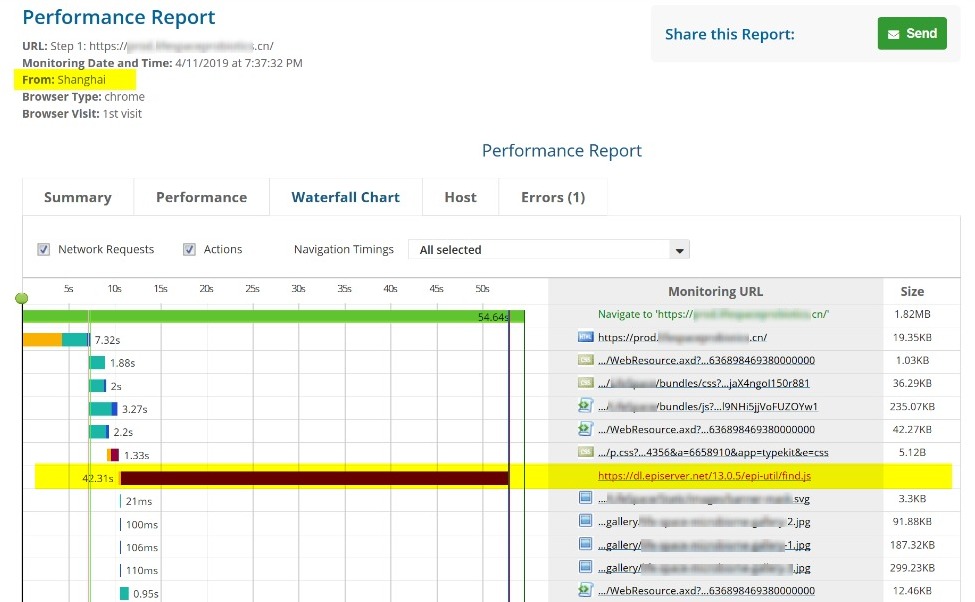The image size is (975, 602).
Task: Open the dl.episerver.net find.js link
Action: pos(704,476)
